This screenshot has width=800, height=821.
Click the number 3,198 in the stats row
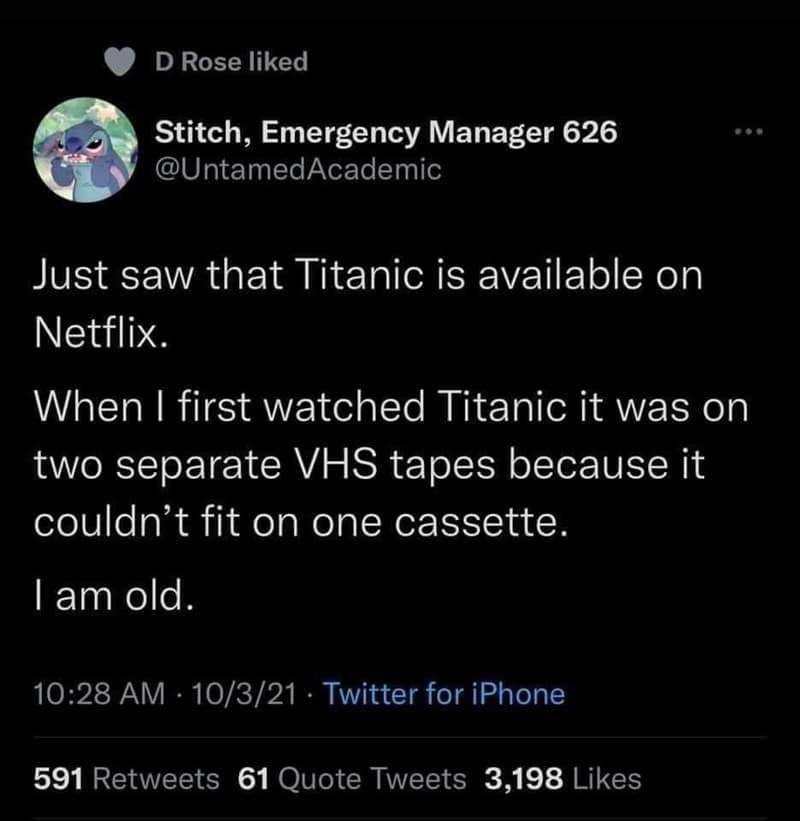click(x=521, y=778)
